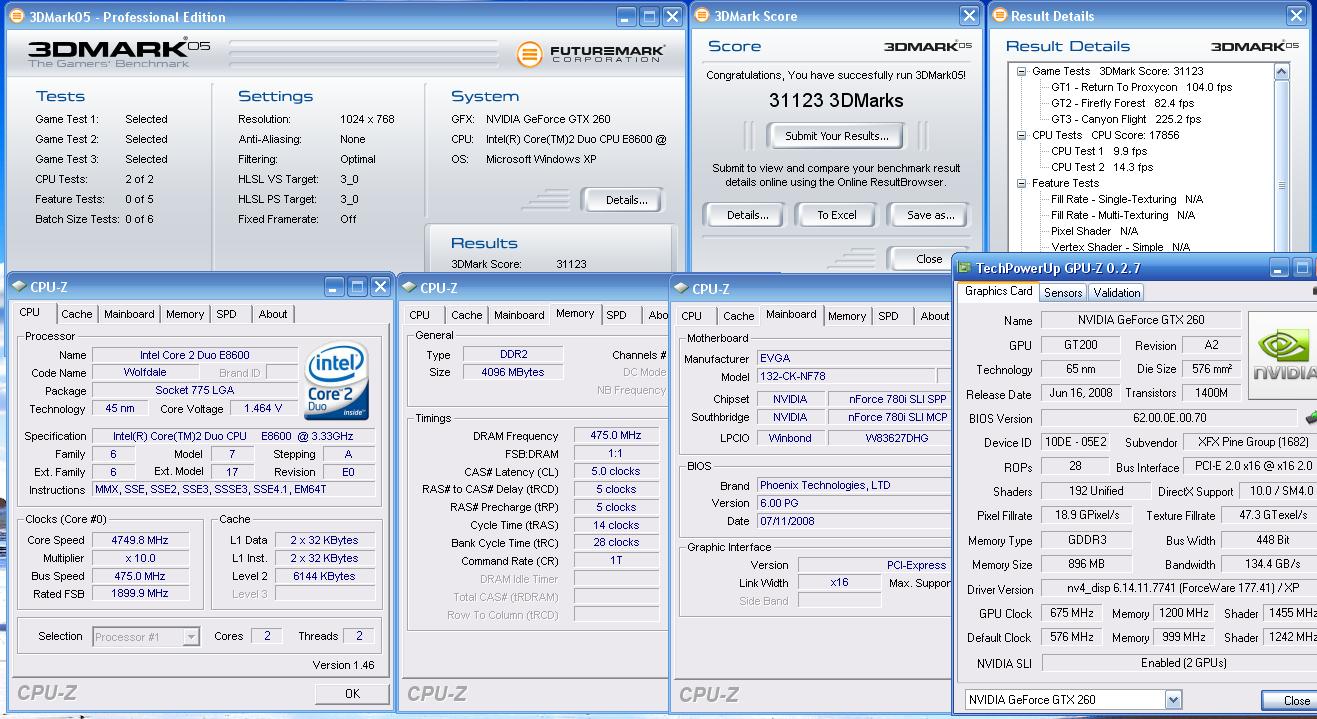Image resolution: width=1317 pixels, height=719 pixels.
Task: Click the Futuremark Corporation logo
Action: [x=590, y=54]
